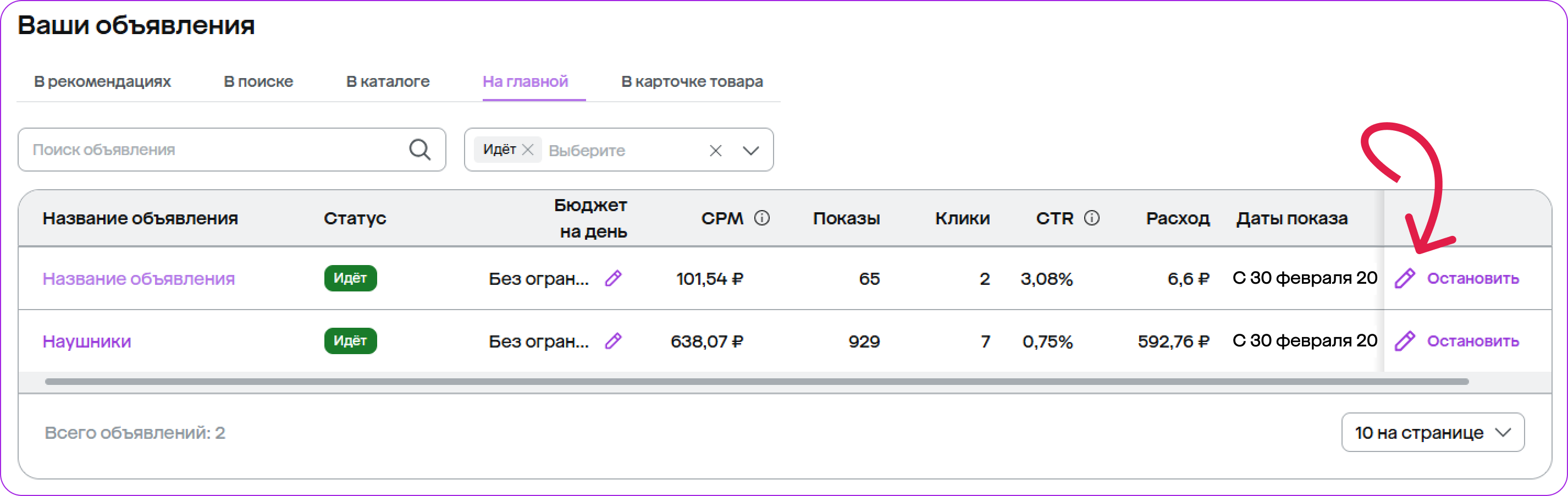Click the 0,75% CTR value
1568x496 pixels.
tap(1047, 341)
